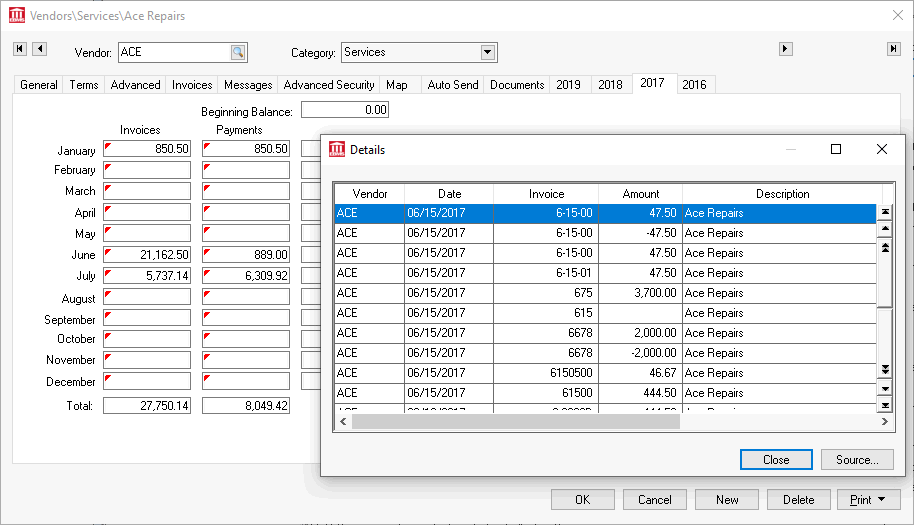Image resolution: width=914 pixels, height=525 pixels.
Task: Open the Documents tab
Action: (x=517, y=85)
